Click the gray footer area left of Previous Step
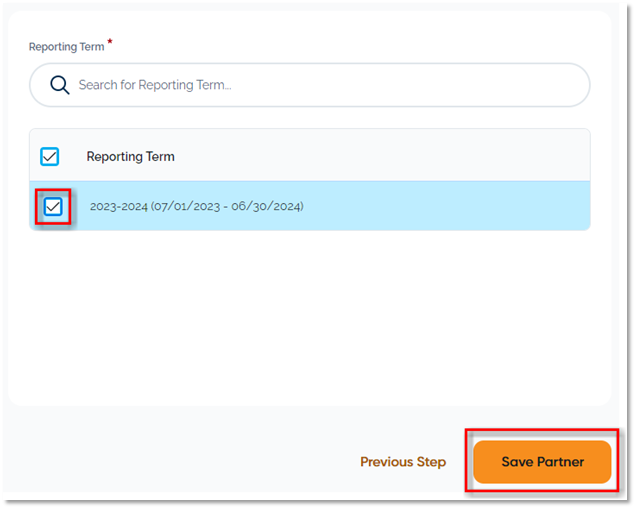This screenshot has width=636, height=509. click(180, 462)
